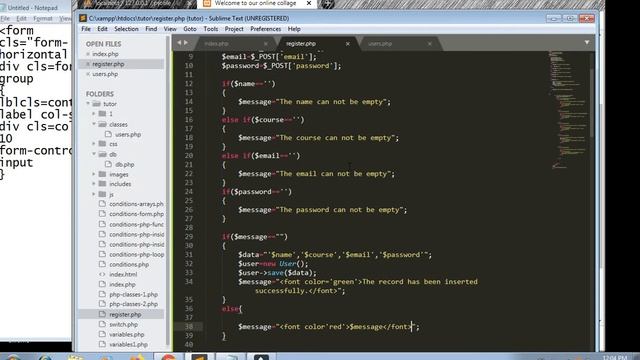Close the users.php editor tab

click(x=429, y=44)
